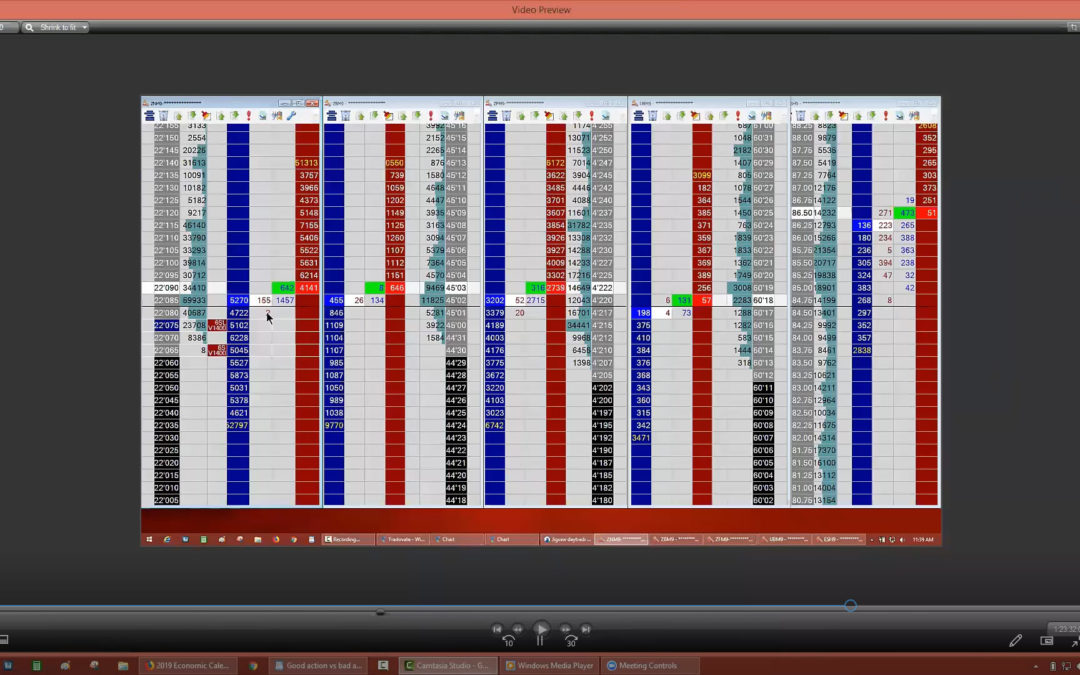
Task: Click the green 642 cell in the first DOM window
Action: pyautogui.click(x=284, y=288)
